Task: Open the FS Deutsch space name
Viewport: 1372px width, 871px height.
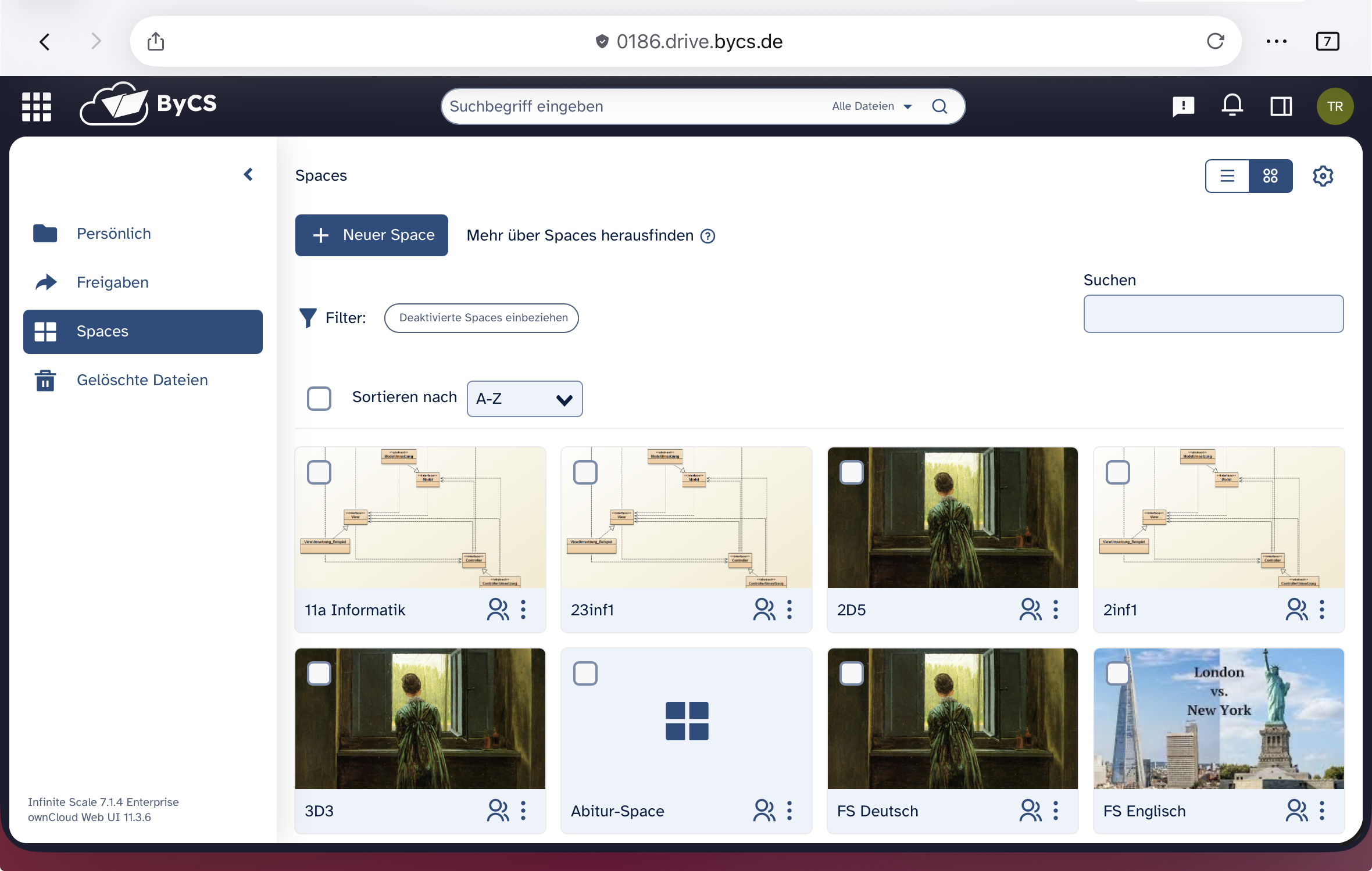Action: coord(877,811)
